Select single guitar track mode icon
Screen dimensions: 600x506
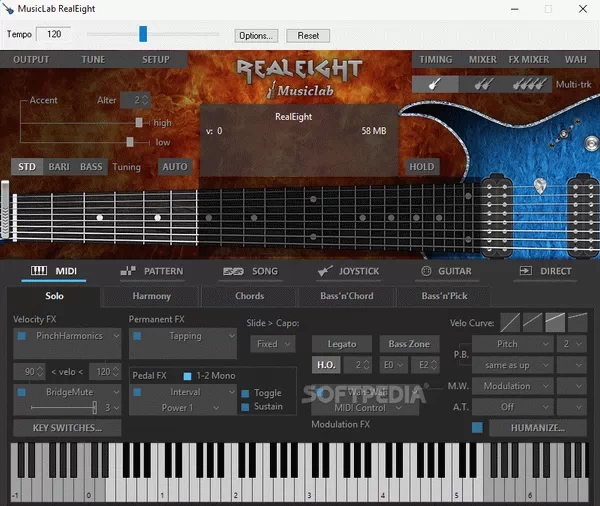[x=435, y=84]
